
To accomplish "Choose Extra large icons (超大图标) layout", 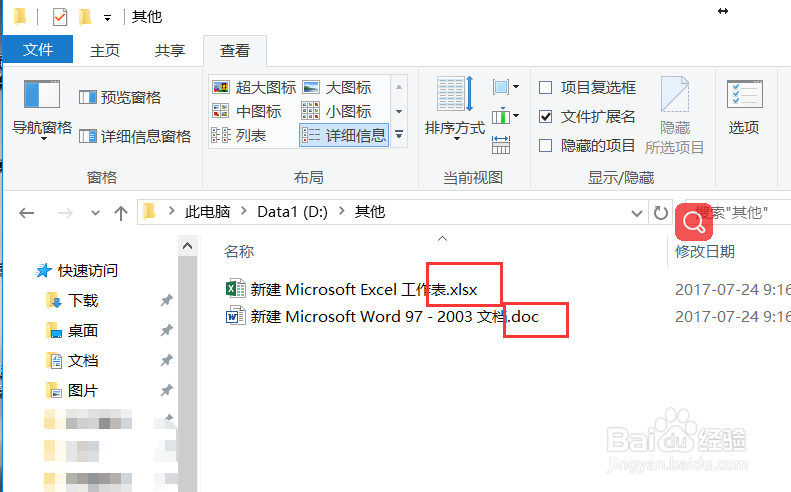I will [254, 87].
